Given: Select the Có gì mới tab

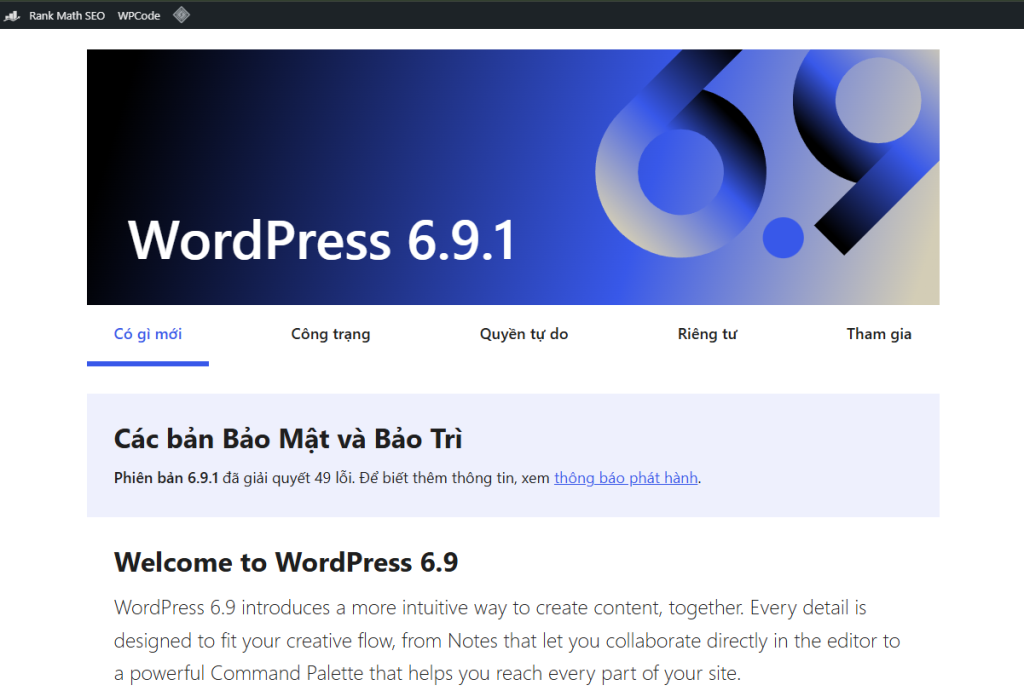Looking at the screenshot, I should tap(147, 334).
